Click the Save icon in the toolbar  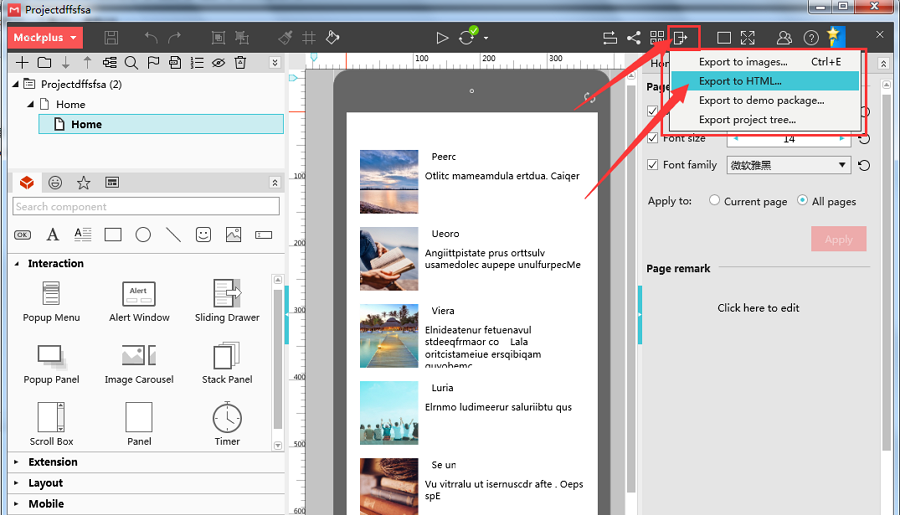point(111,38)
